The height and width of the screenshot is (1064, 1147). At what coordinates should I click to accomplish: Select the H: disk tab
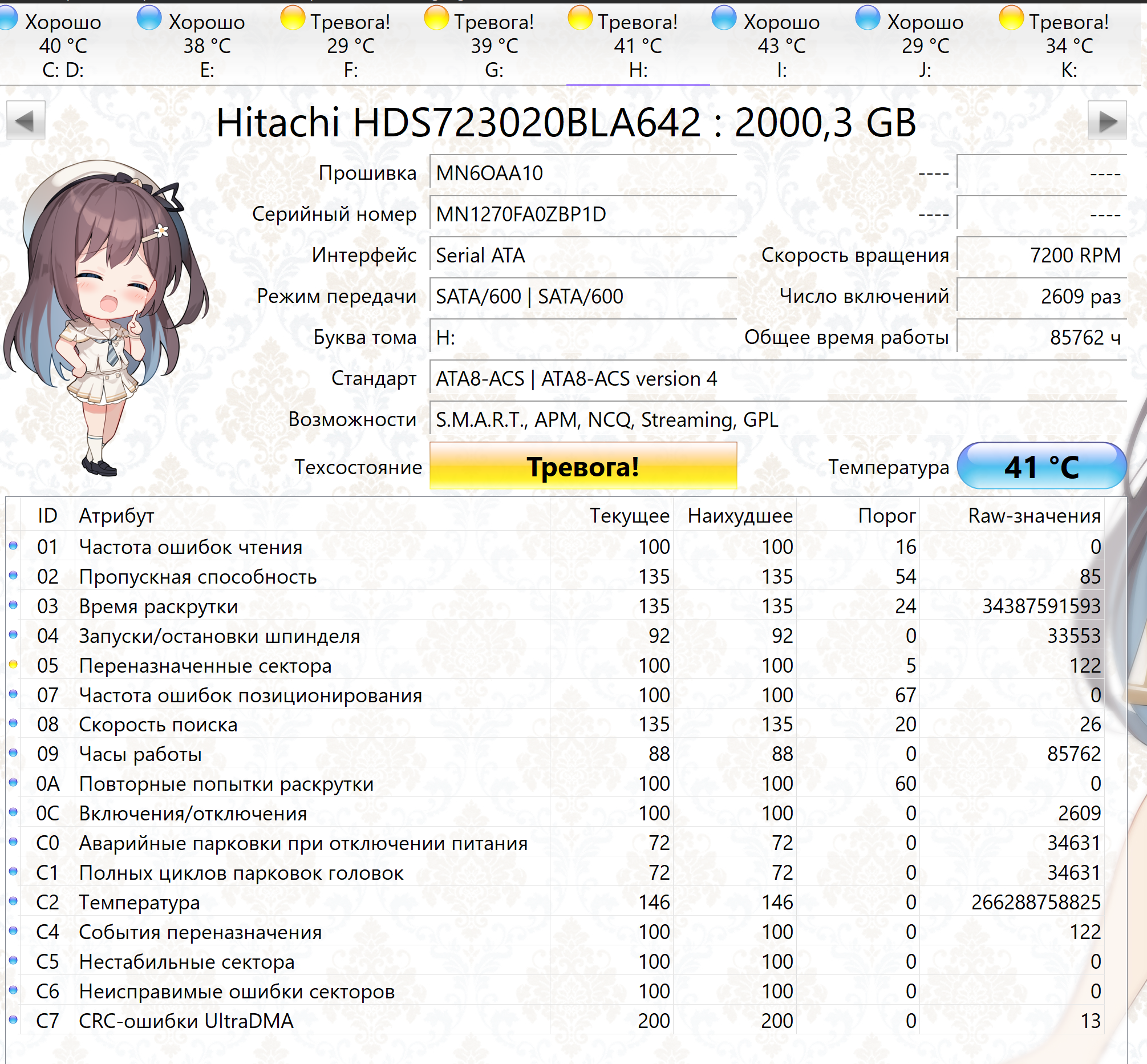coord(638,46)
